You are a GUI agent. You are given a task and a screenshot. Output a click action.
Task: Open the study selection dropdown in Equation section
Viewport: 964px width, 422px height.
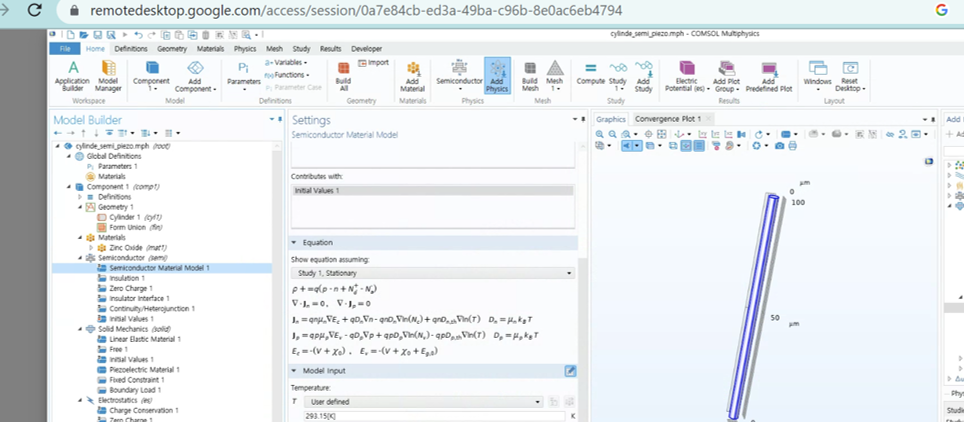(x=432, y=273)
